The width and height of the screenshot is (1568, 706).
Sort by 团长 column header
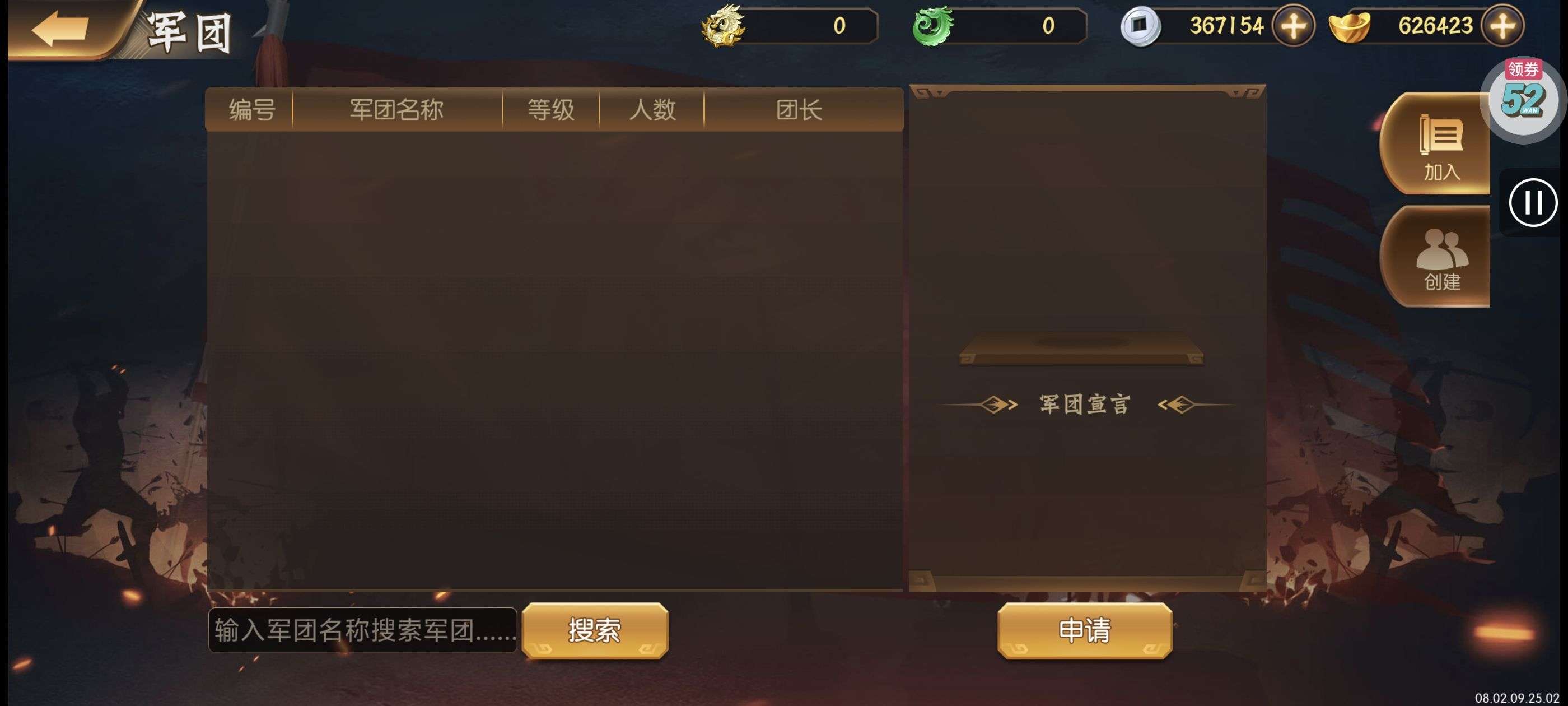pyautogui.click(x=799, y=110)
